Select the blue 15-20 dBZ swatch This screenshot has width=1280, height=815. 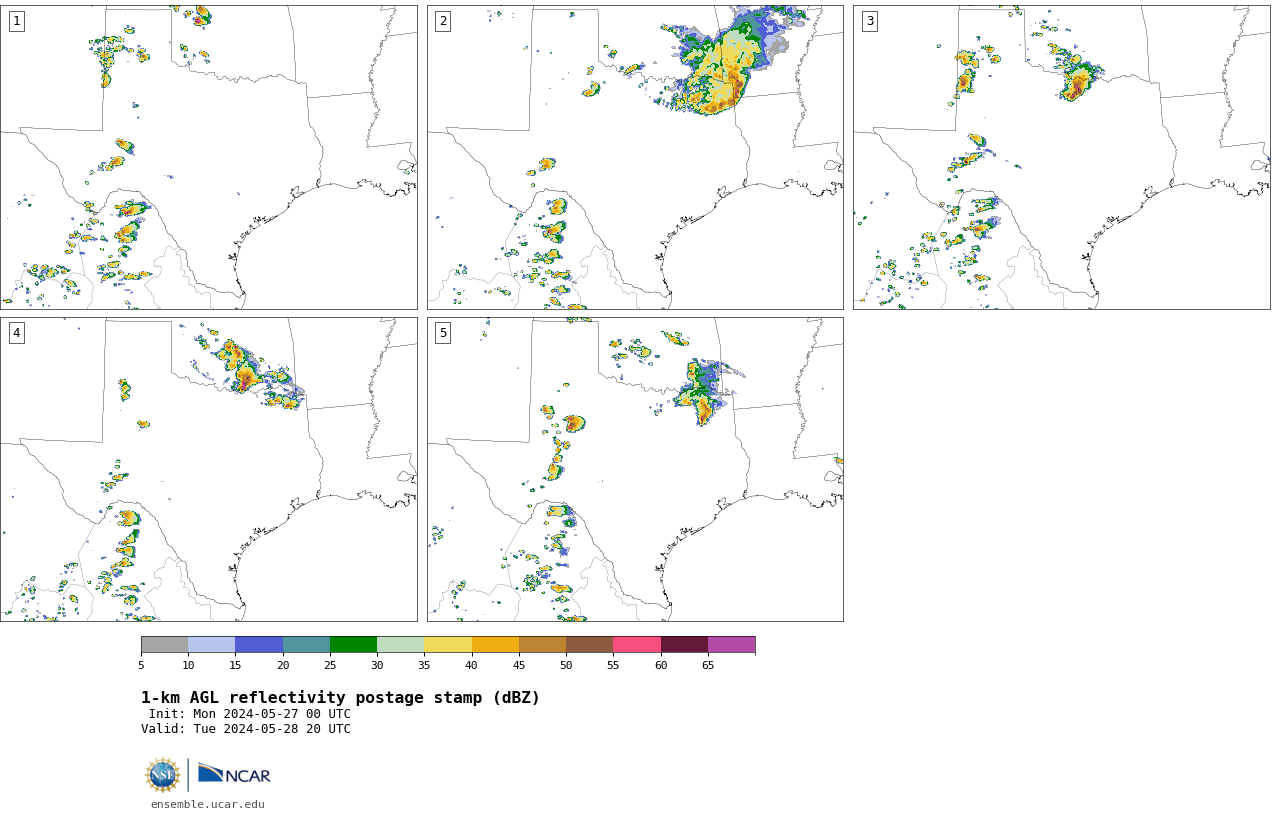(x=259, y=644)
